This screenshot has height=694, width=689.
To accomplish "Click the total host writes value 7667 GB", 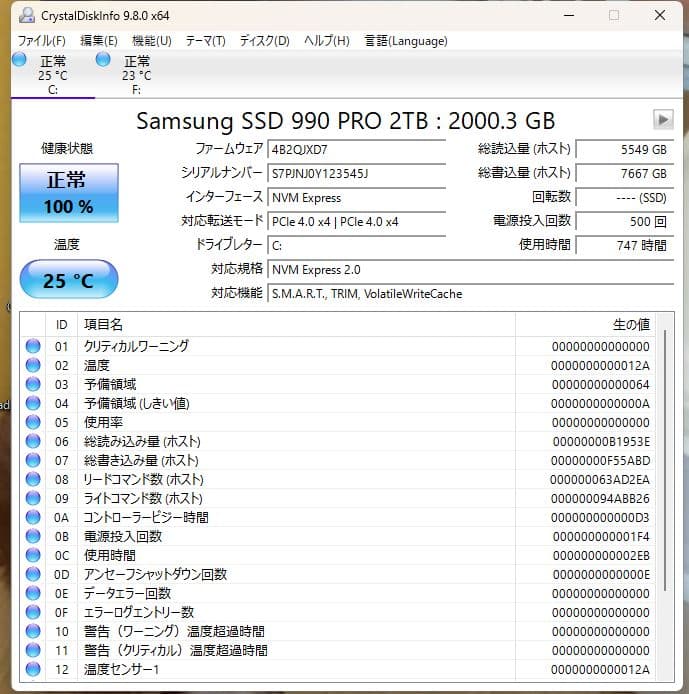I will (x=625, y=174).
